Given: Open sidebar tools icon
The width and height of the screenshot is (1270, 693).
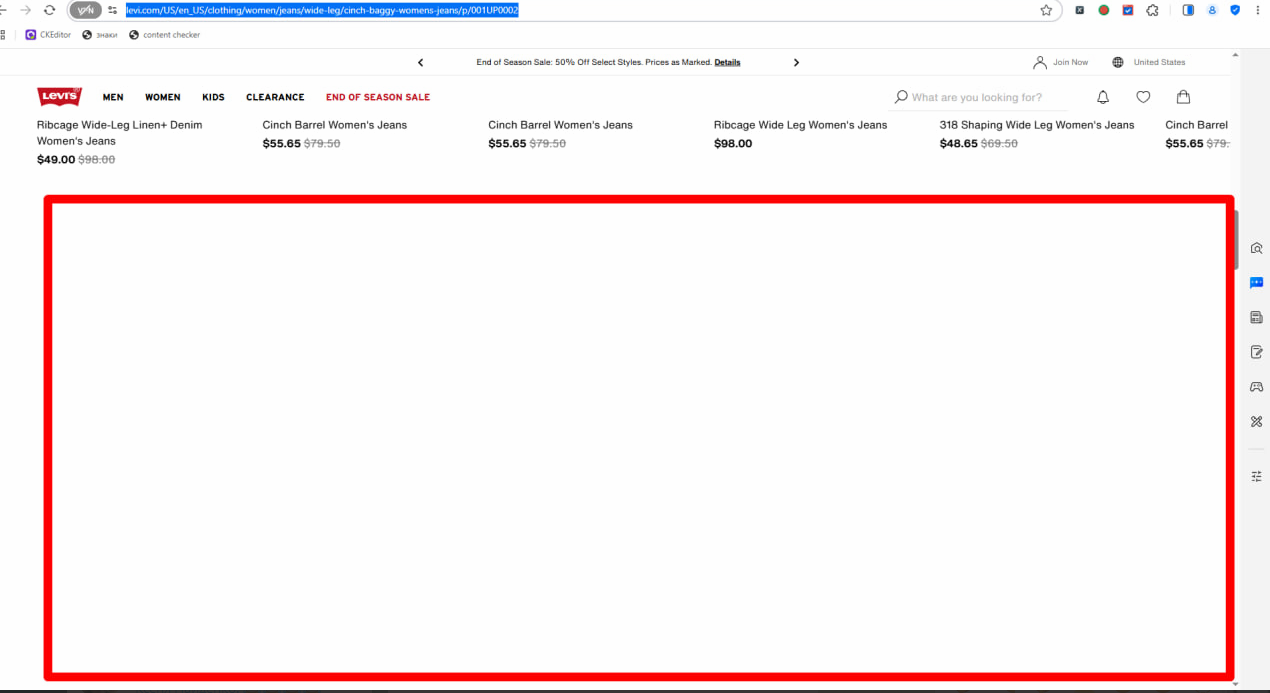Looking at the screenshot, I should [1257, 422].
